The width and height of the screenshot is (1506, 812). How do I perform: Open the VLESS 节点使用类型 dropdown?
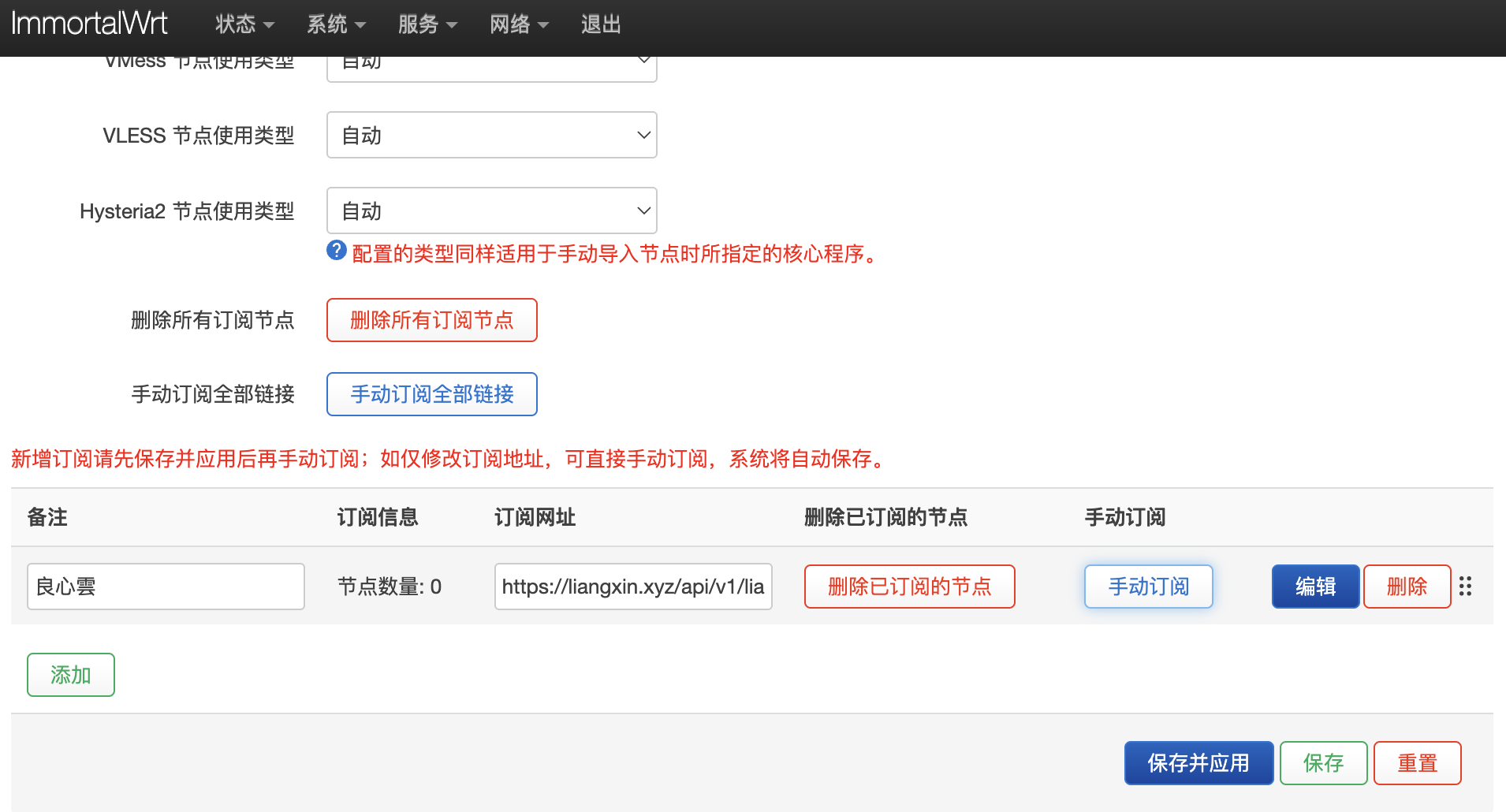coord(492,135)
